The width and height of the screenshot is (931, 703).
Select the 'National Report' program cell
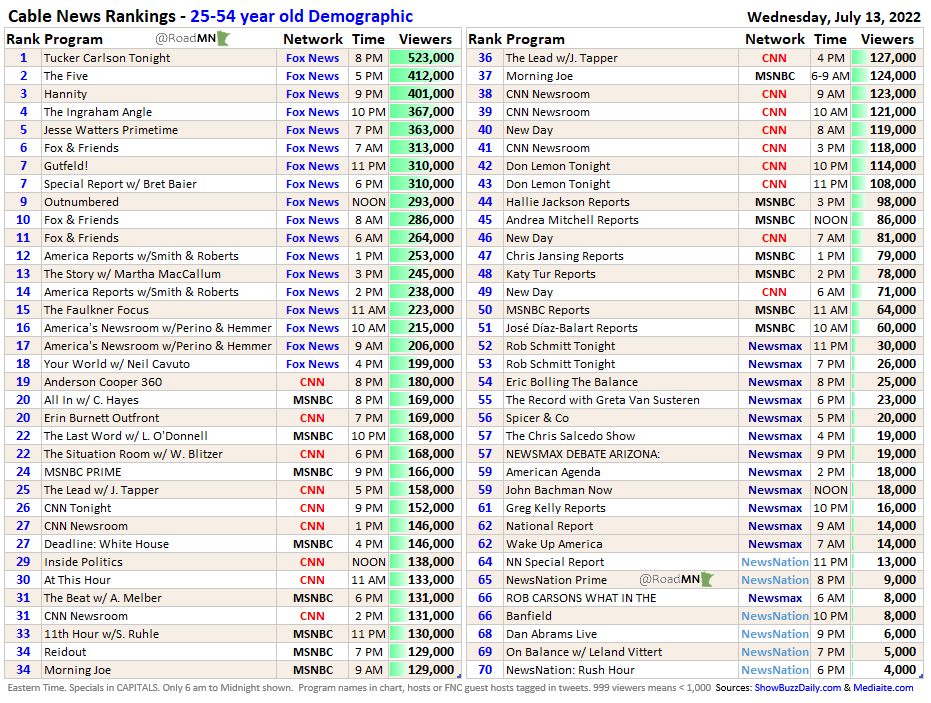tap(621, 526)
